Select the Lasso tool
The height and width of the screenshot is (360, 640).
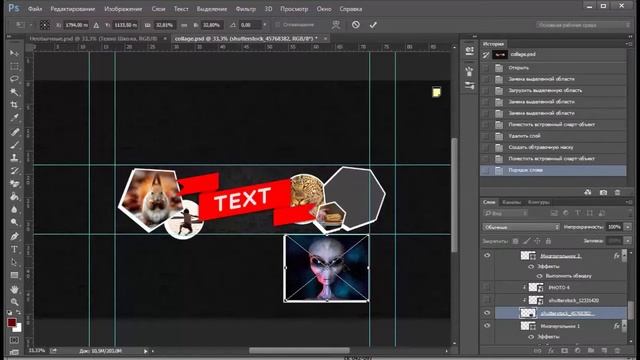click(x=14, y=79)
